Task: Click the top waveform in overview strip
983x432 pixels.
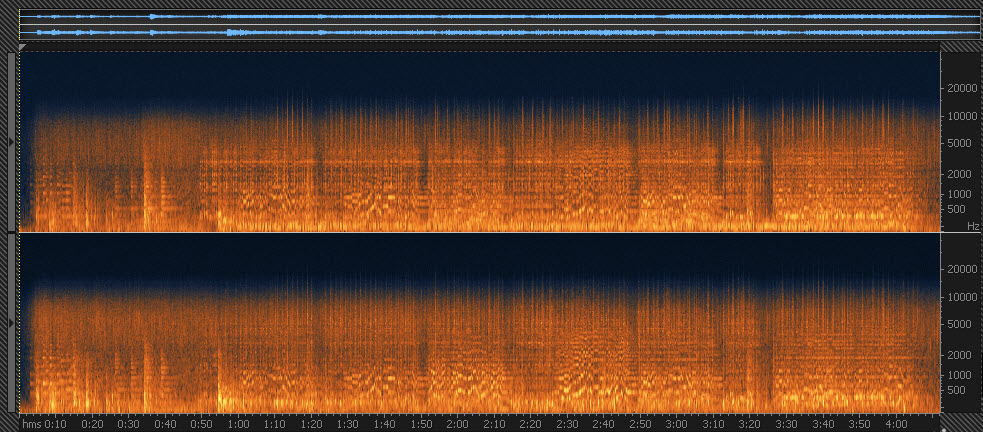Action: coord(498,16)
